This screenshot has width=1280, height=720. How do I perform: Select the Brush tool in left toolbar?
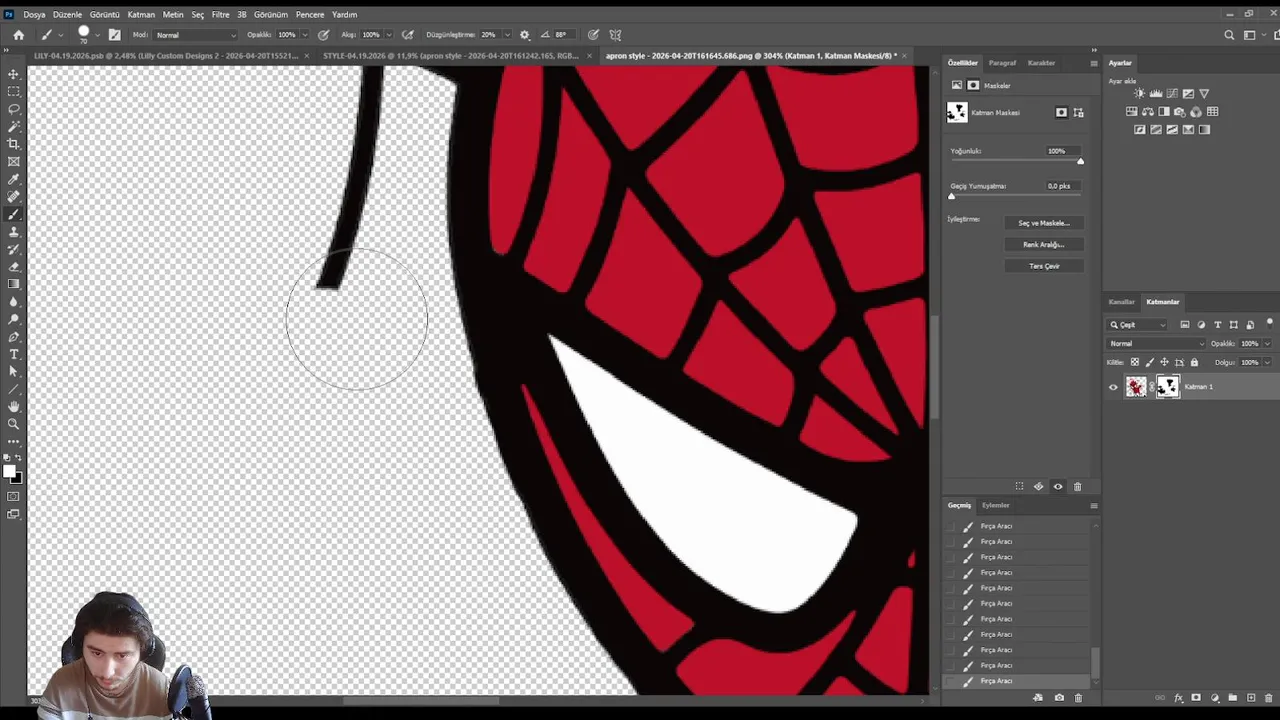[14, 214]
